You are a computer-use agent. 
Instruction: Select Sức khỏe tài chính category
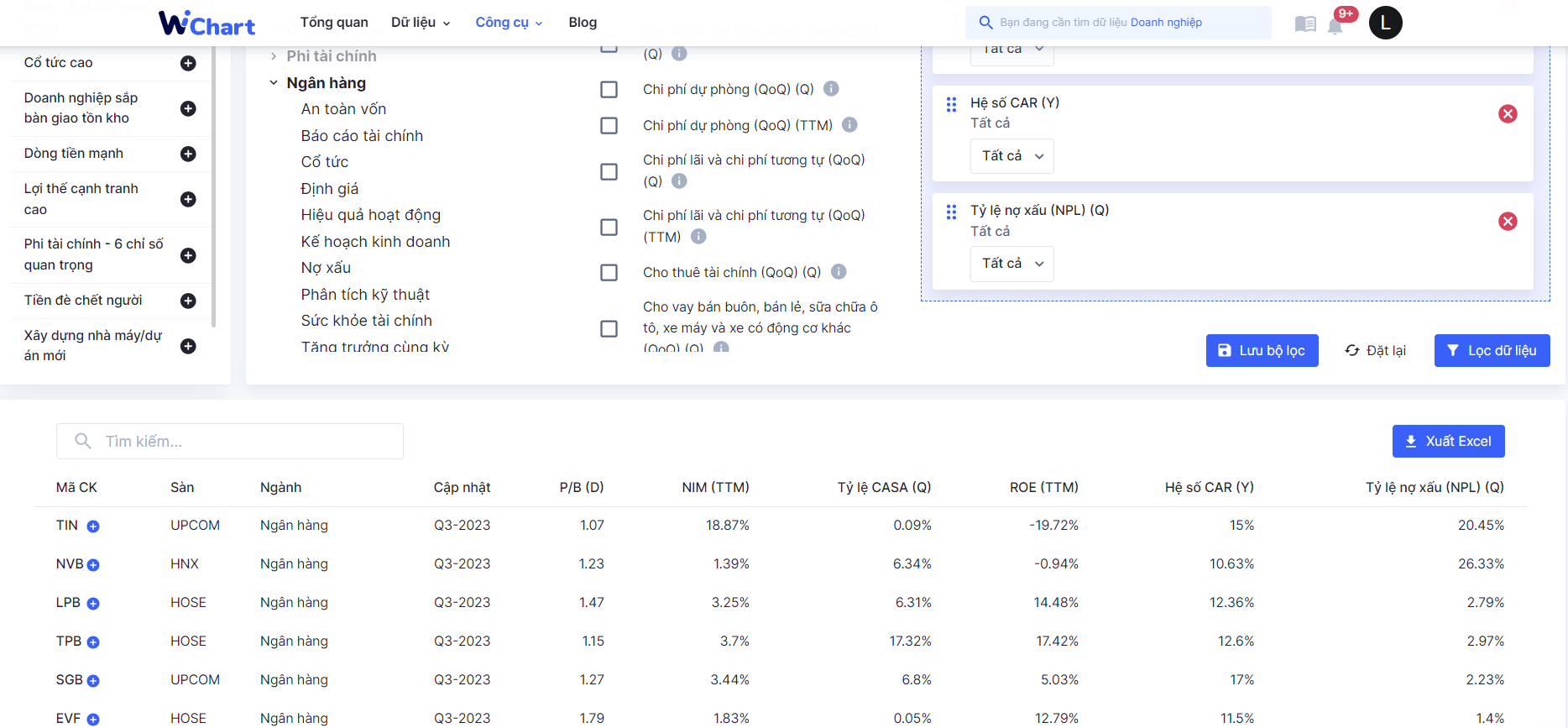pos(366,321)
